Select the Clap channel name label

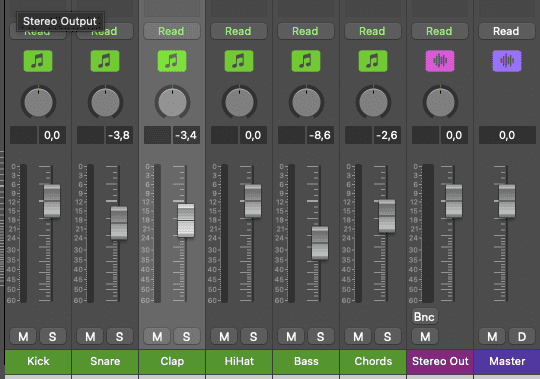[172, 361]
